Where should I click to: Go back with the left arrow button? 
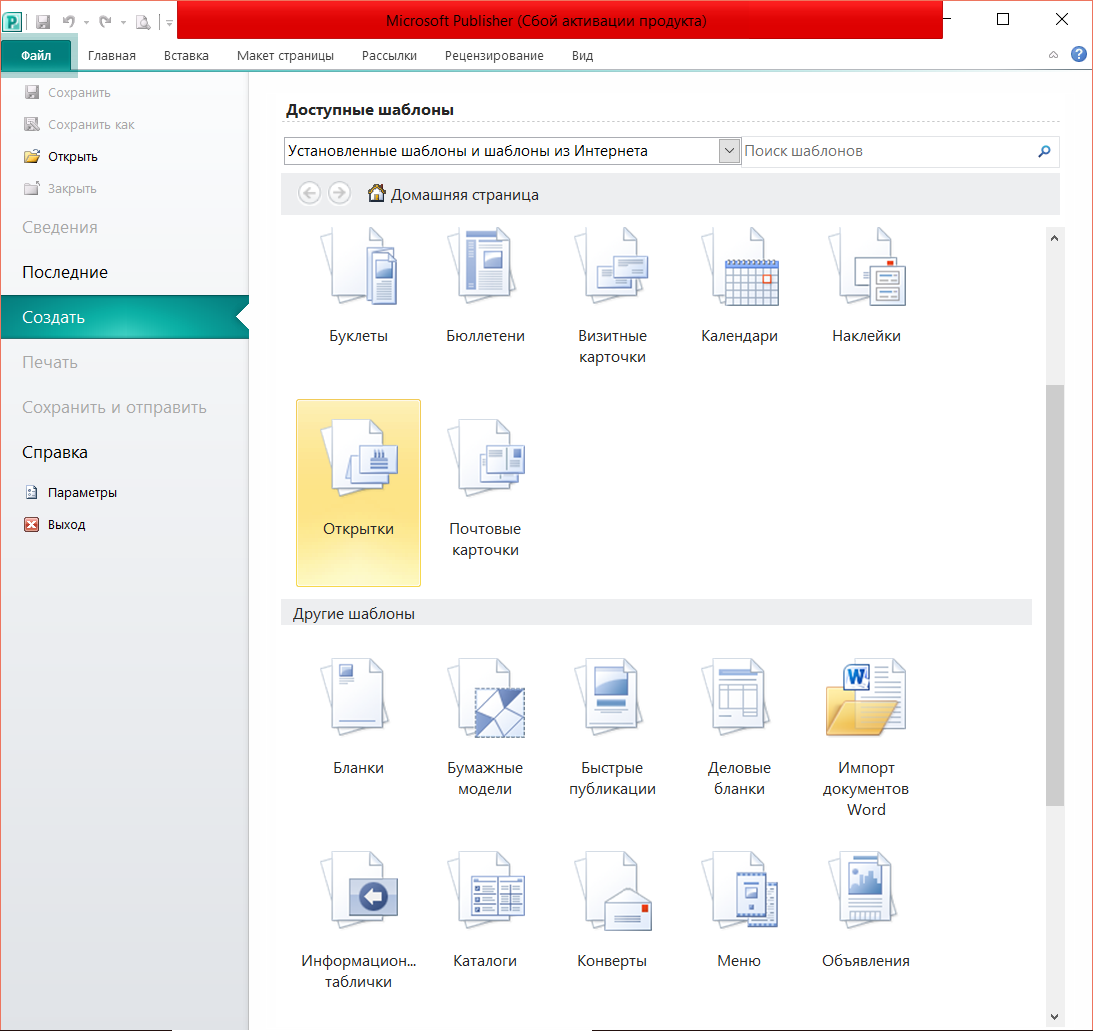point(309,193)
